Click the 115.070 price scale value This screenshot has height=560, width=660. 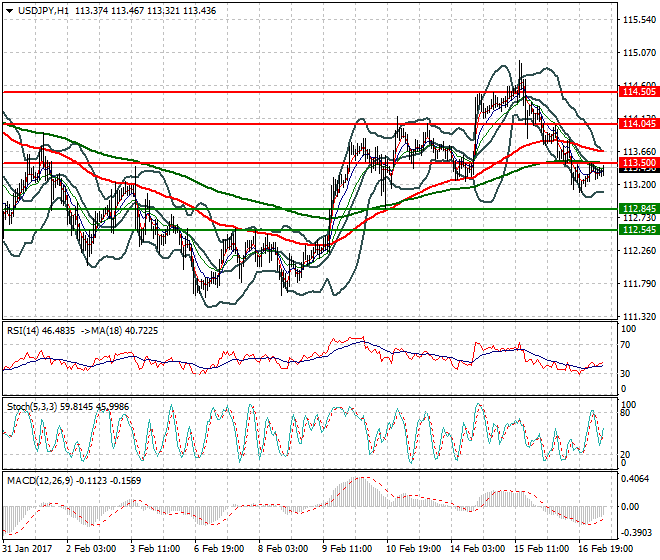[x=639, y=53]
